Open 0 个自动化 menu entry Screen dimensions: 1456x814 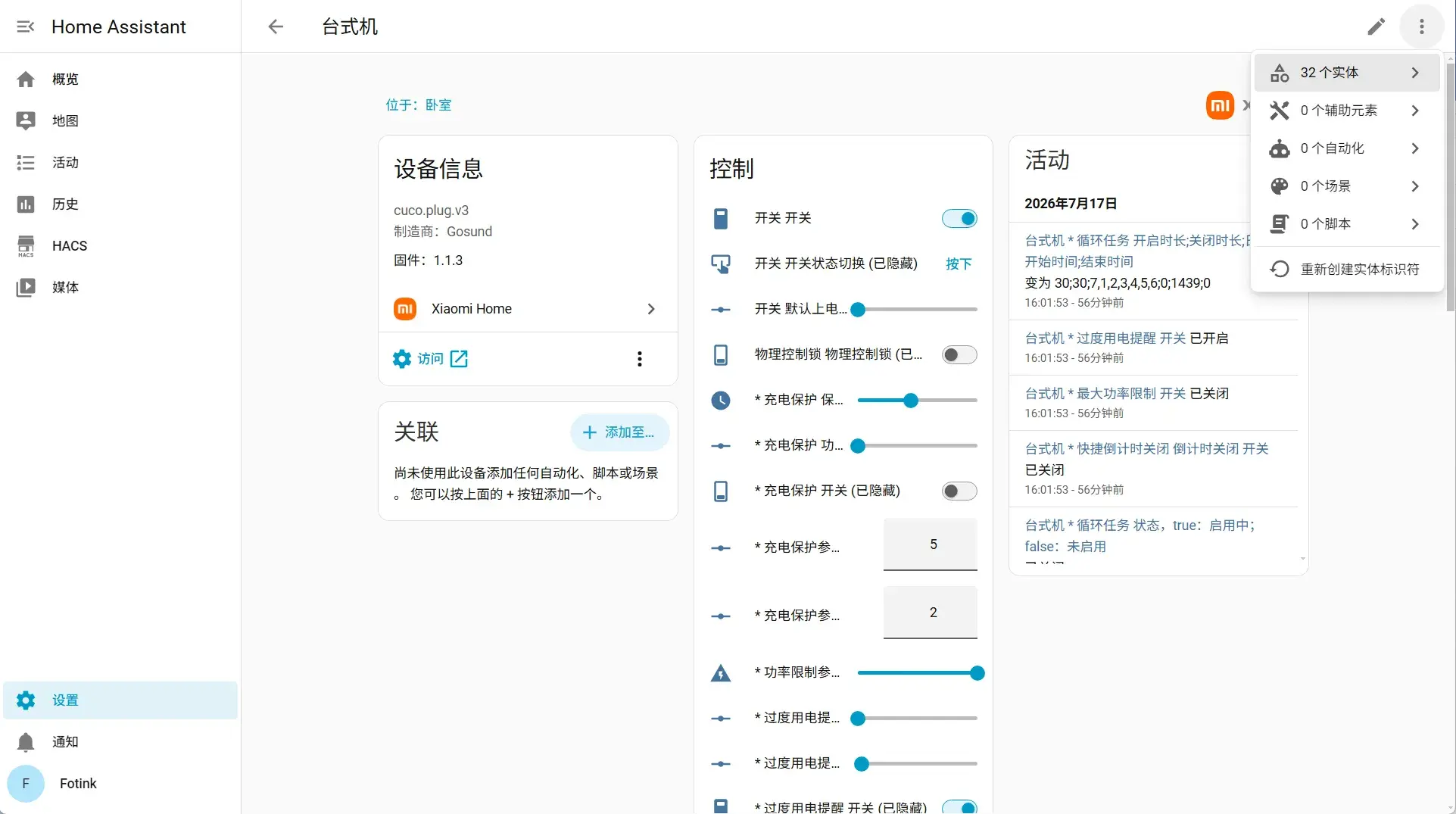click(1347, 148)
